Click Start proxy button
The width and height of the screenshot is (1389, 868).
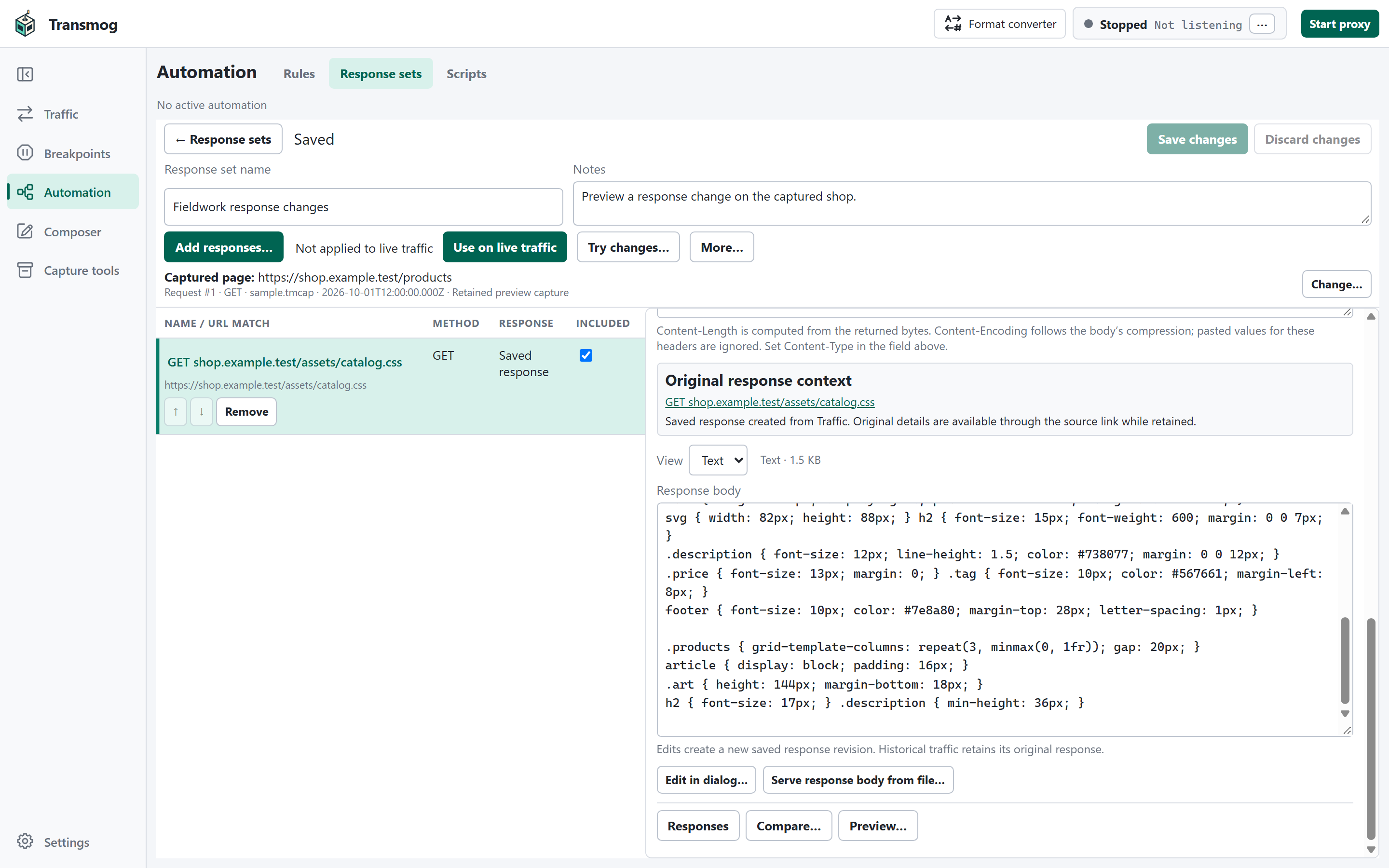pos(1339,24)
